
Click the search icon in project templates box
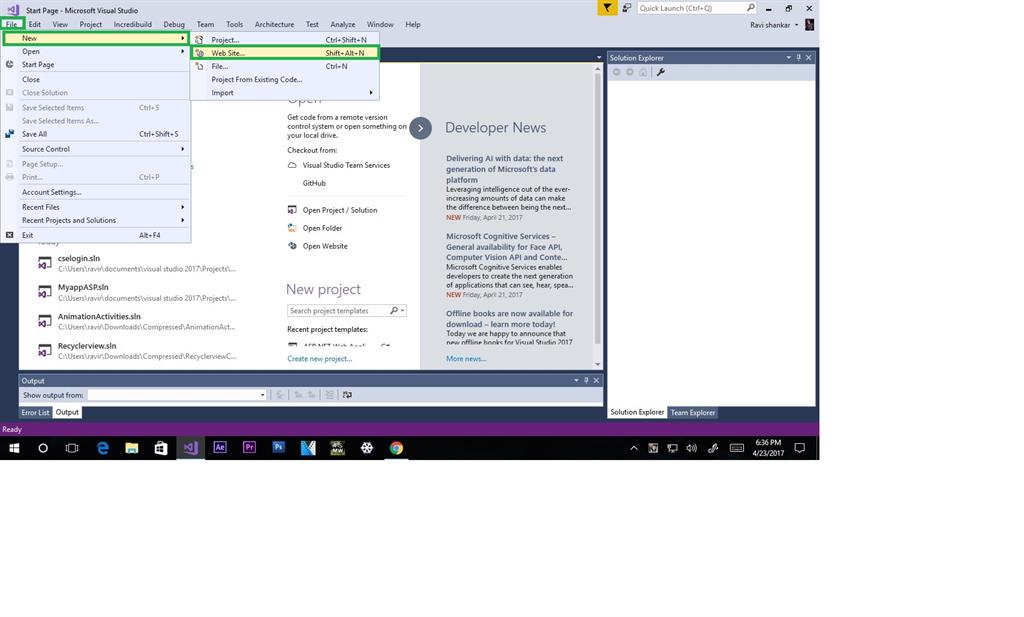coord(394,311)
